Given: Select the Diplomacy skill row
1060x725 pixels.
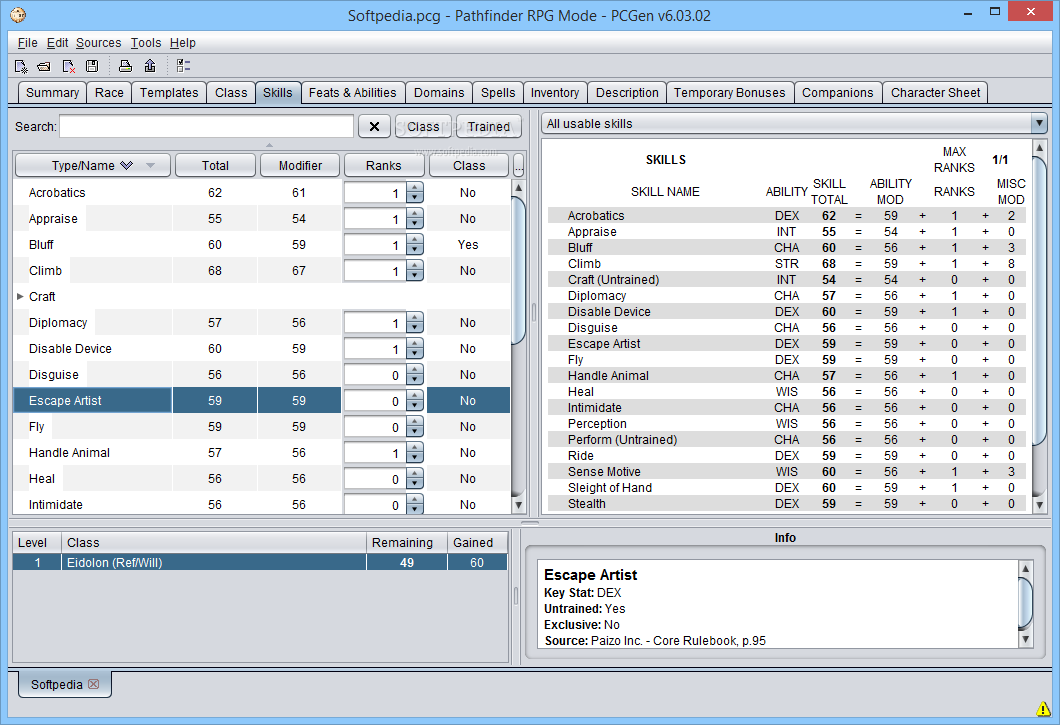Looking at the screenshot, I should coord(262,323).
